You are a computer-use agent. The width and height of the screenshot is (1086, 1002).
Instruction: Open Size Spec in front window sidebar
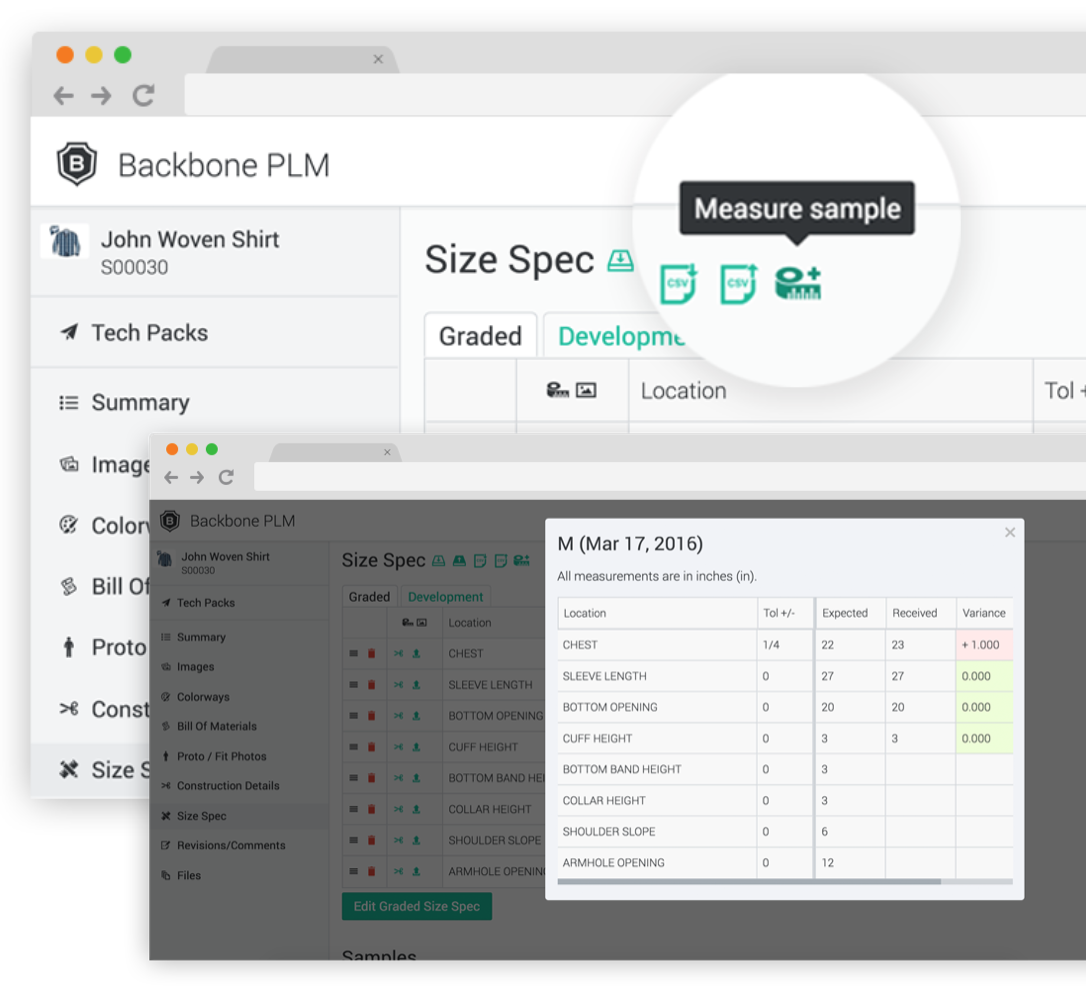[239, 816]
